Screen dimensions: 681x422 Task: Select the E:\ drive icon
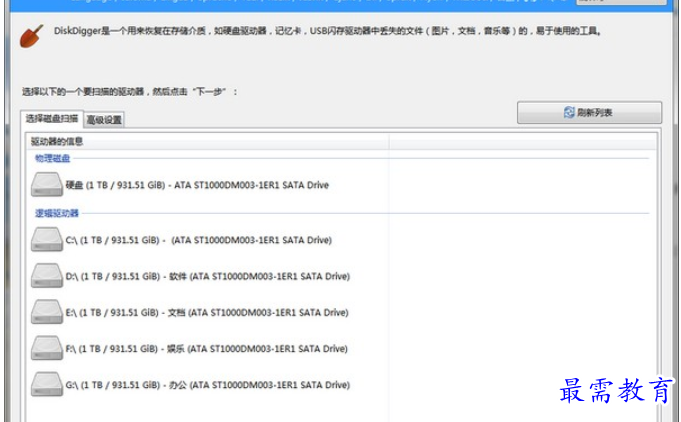pos(47,312)
